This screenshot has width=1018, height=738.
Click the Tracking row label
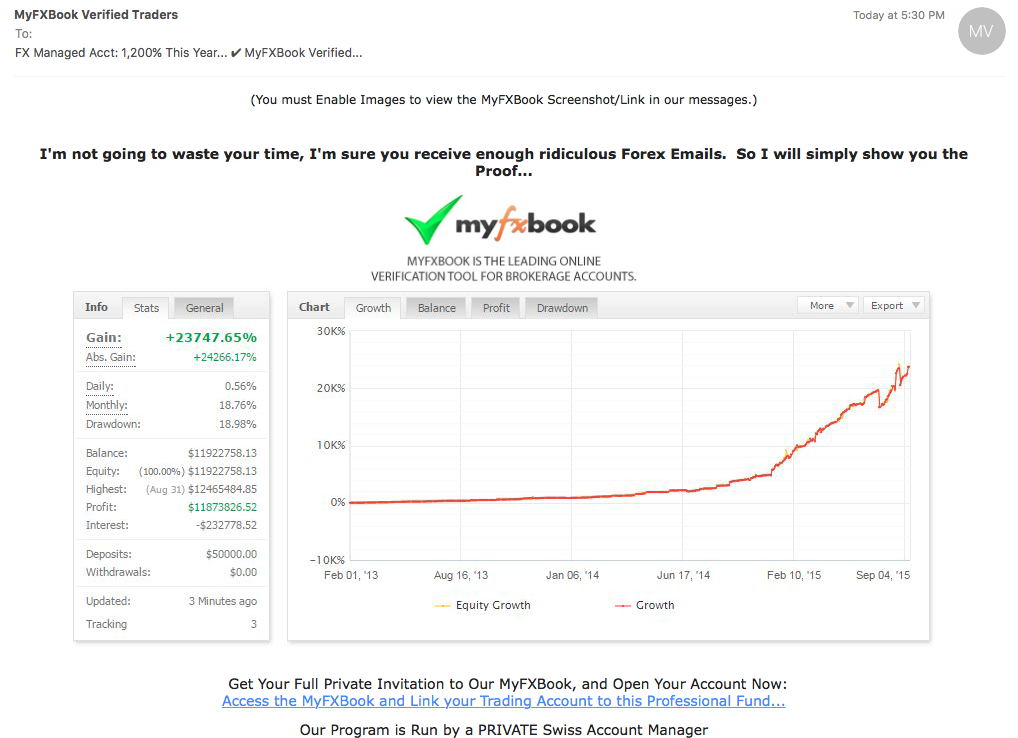click(106, 624)
